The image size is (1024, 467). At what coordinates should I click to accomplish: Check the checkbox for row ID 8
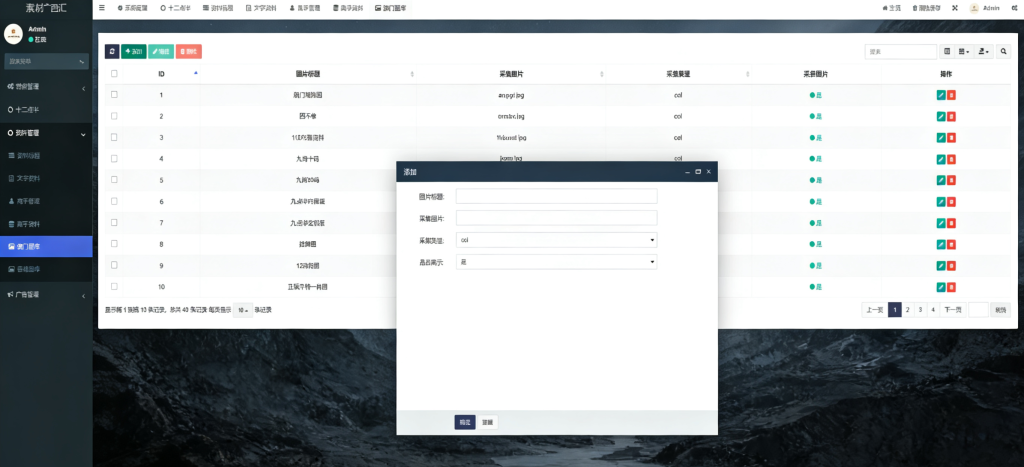pos(114,244)
